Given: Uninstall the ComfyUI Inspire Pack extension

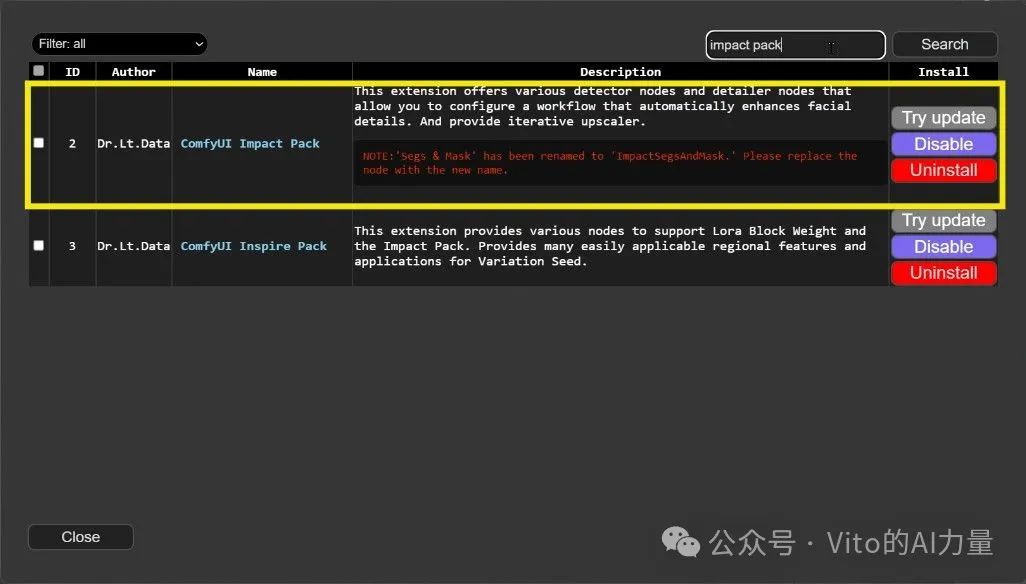Looking at the screenshot, I should click(x=944, y=273).
